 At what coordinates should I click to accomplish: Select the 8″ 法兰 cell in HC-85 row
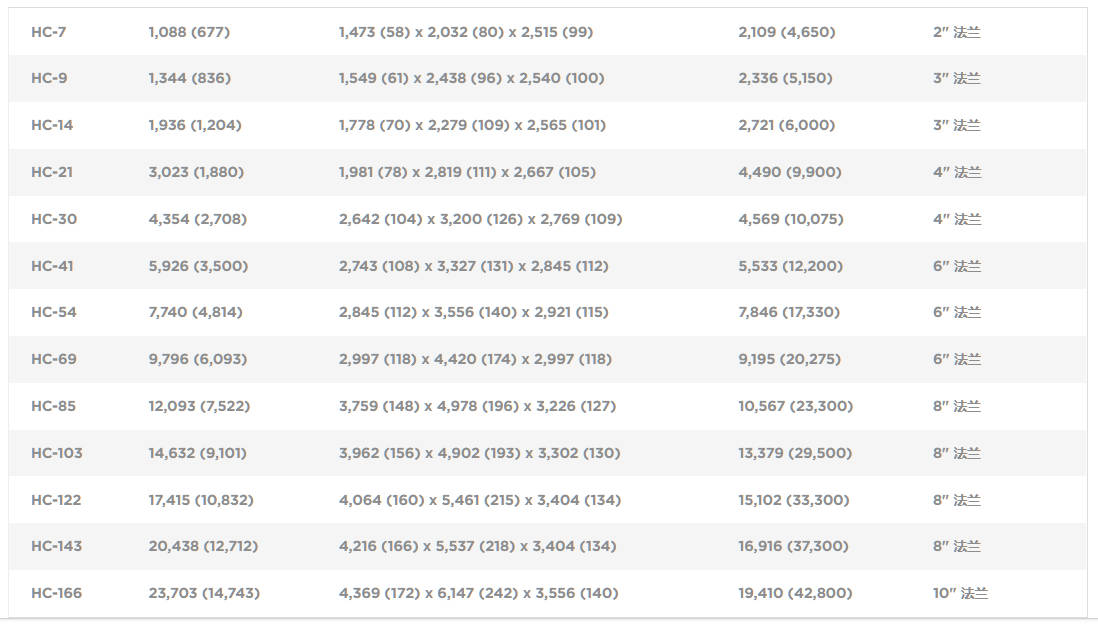click(957, 406)
